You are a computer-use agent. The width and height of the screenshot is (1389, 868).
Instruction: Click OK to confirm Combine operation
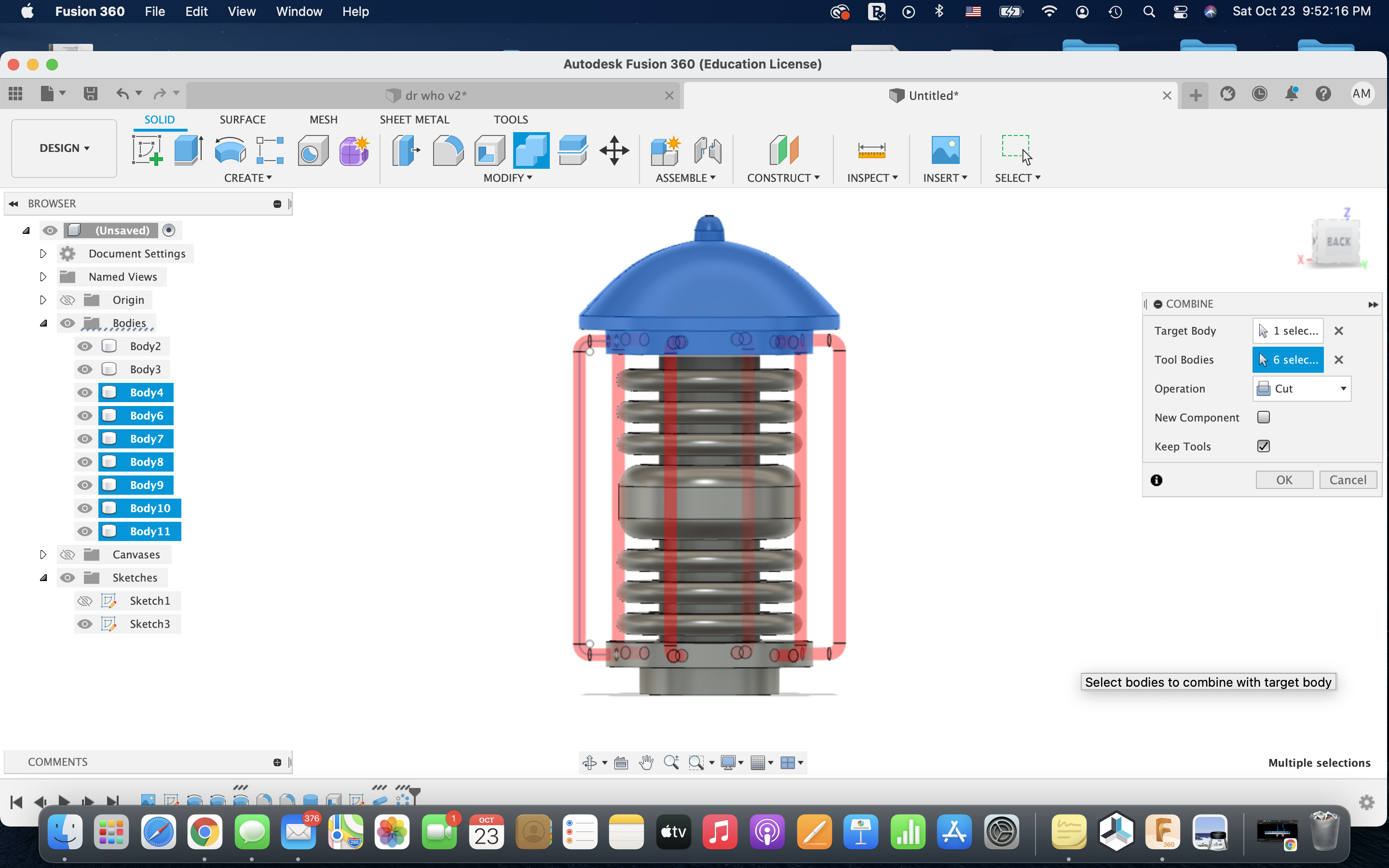1284,479
